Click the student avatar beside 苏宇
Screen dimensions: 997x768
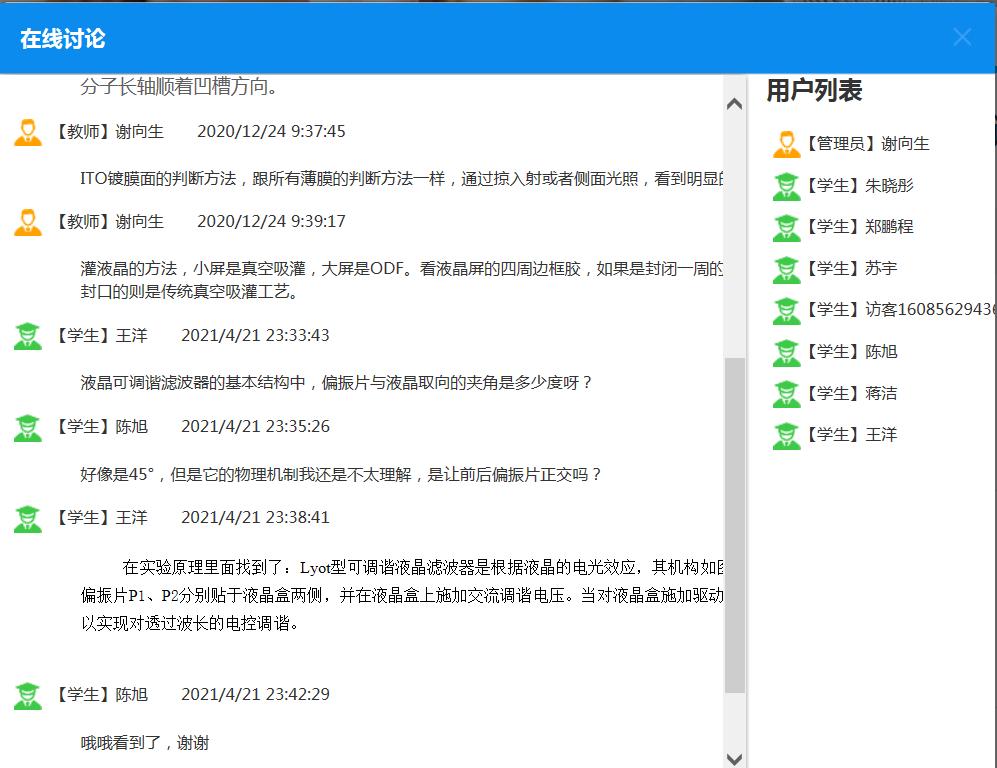click(786, 268)
